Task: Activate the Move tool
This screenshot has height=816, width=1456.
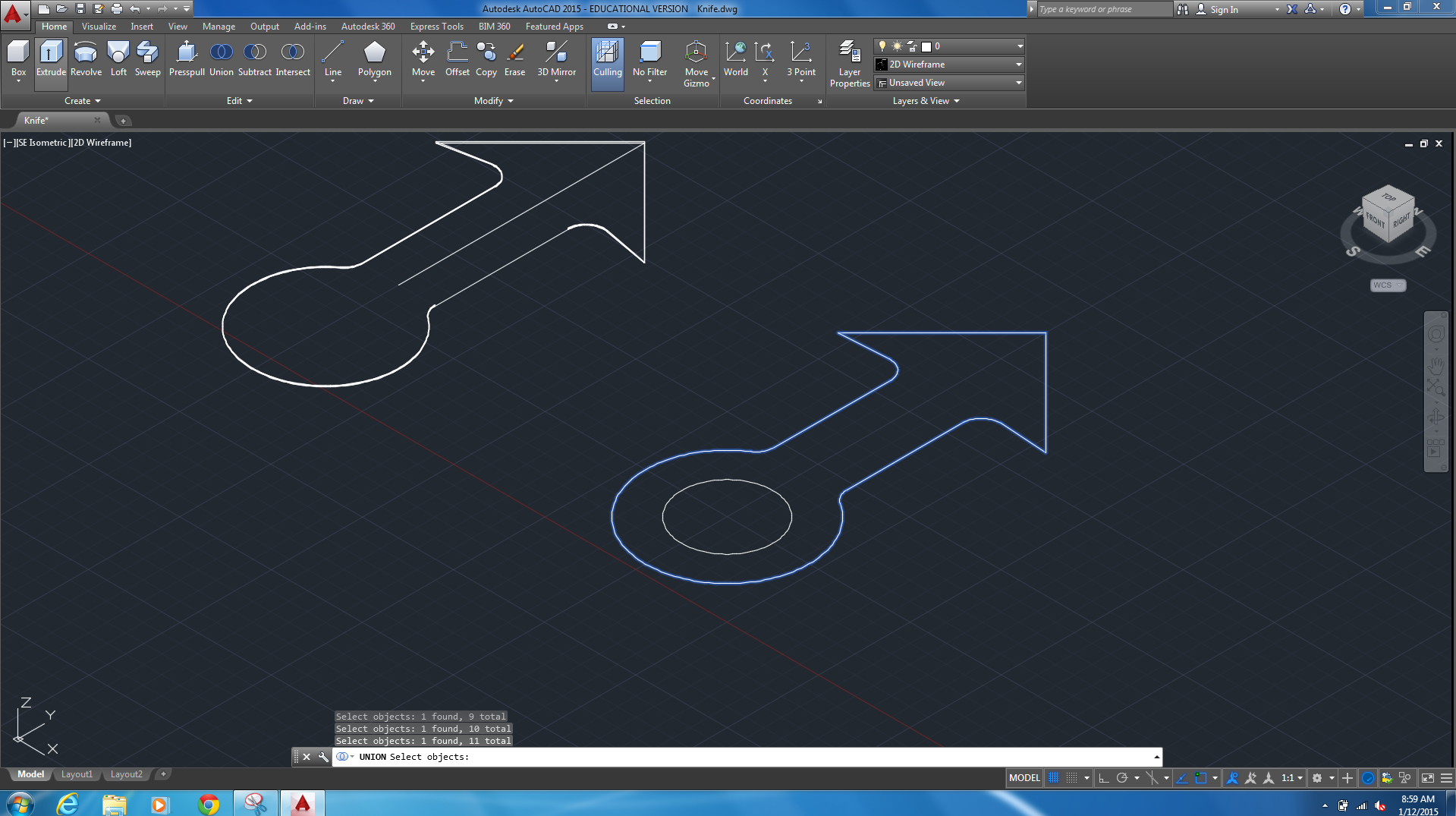Action: [423, 59]
